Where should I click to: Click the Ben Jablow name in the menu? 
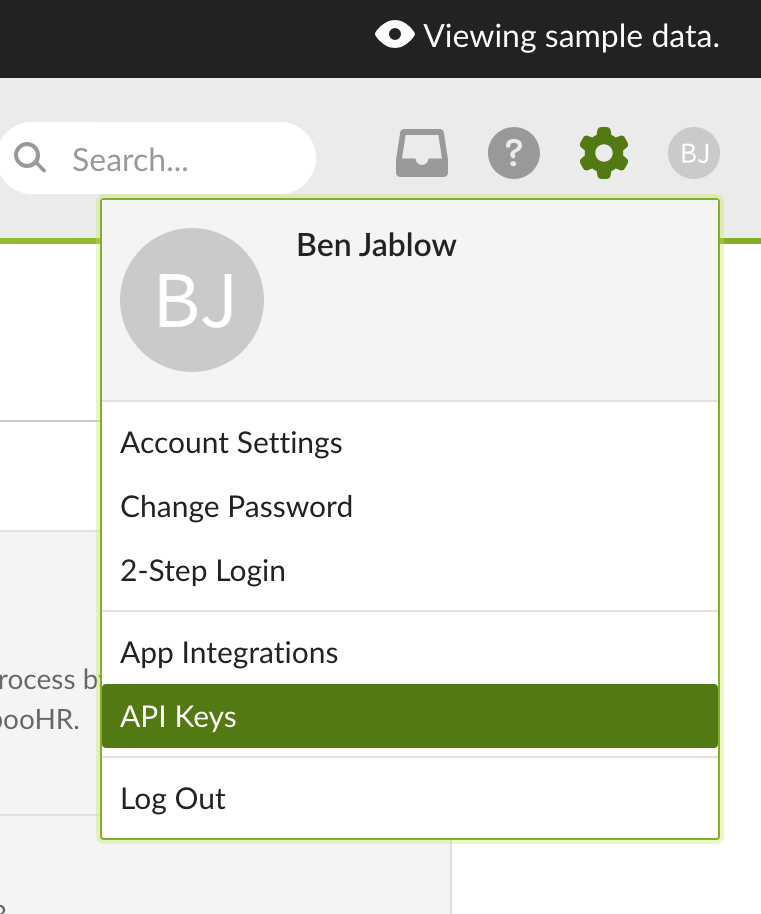pyautogui.click(x=376, y=245)
